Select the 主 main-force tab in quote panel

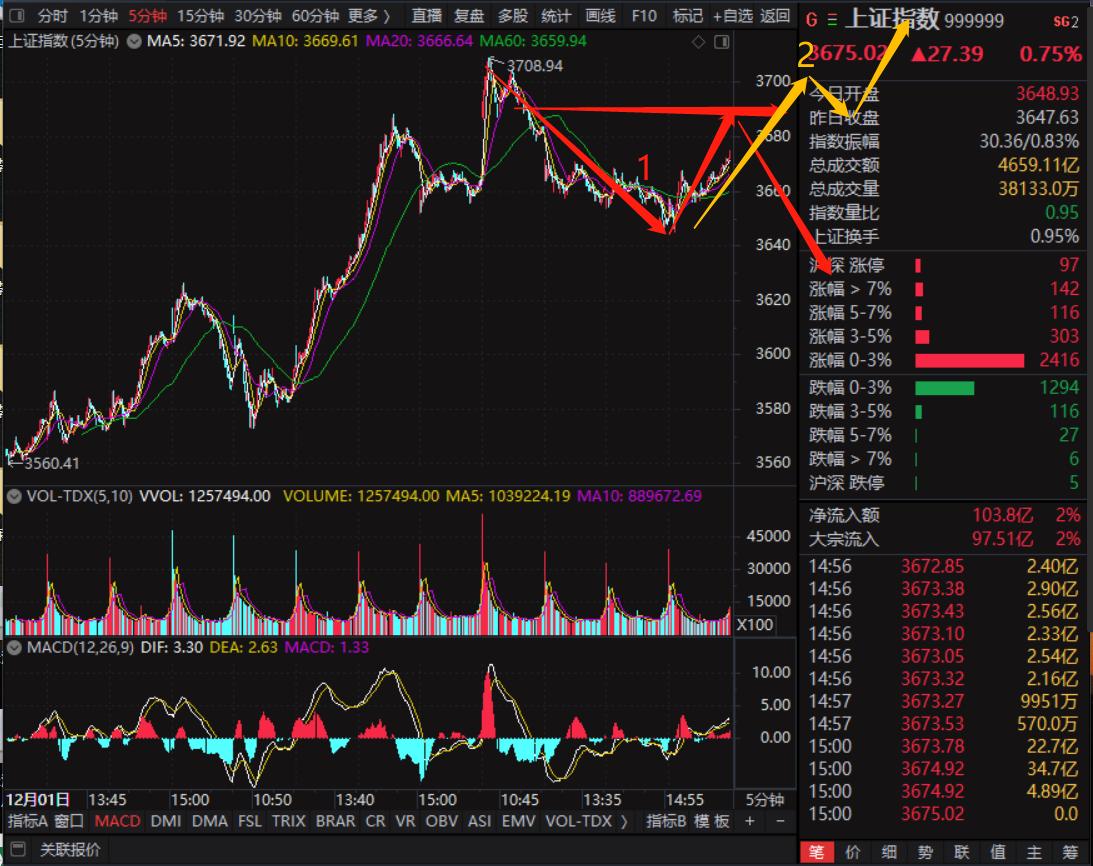[x=1034, y=852]
